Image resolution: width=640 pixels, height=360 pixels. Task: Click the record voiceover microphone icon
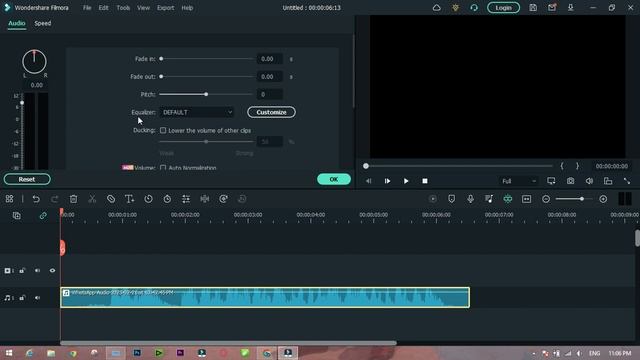(470, 199)
